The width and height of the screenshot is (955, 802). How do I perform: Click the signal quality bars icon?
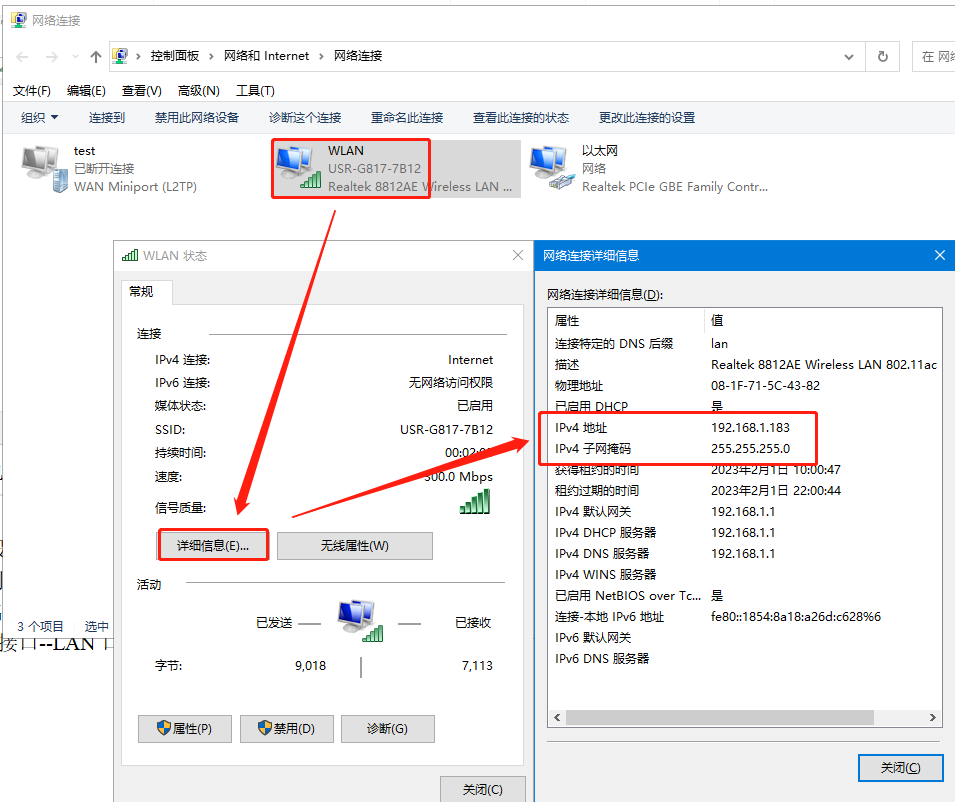(x=475, y=502)
